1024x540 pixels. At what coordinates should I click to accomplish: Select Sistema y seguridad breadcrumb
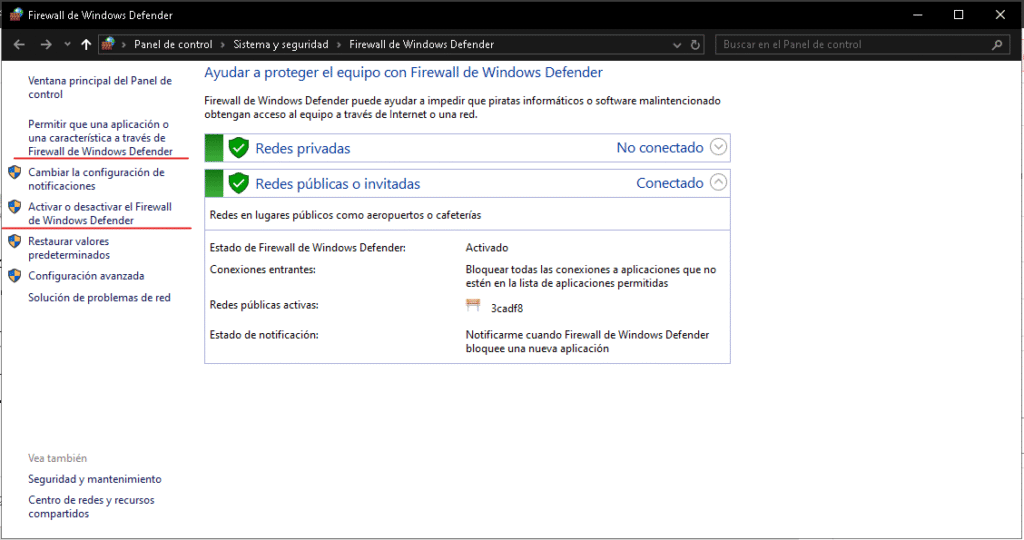[x=283, y=45]
